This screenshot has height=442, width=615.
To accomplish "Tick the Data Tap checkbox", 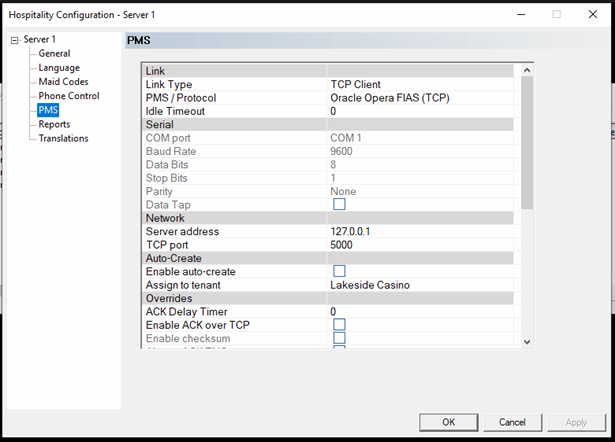I will click(339, 204).
